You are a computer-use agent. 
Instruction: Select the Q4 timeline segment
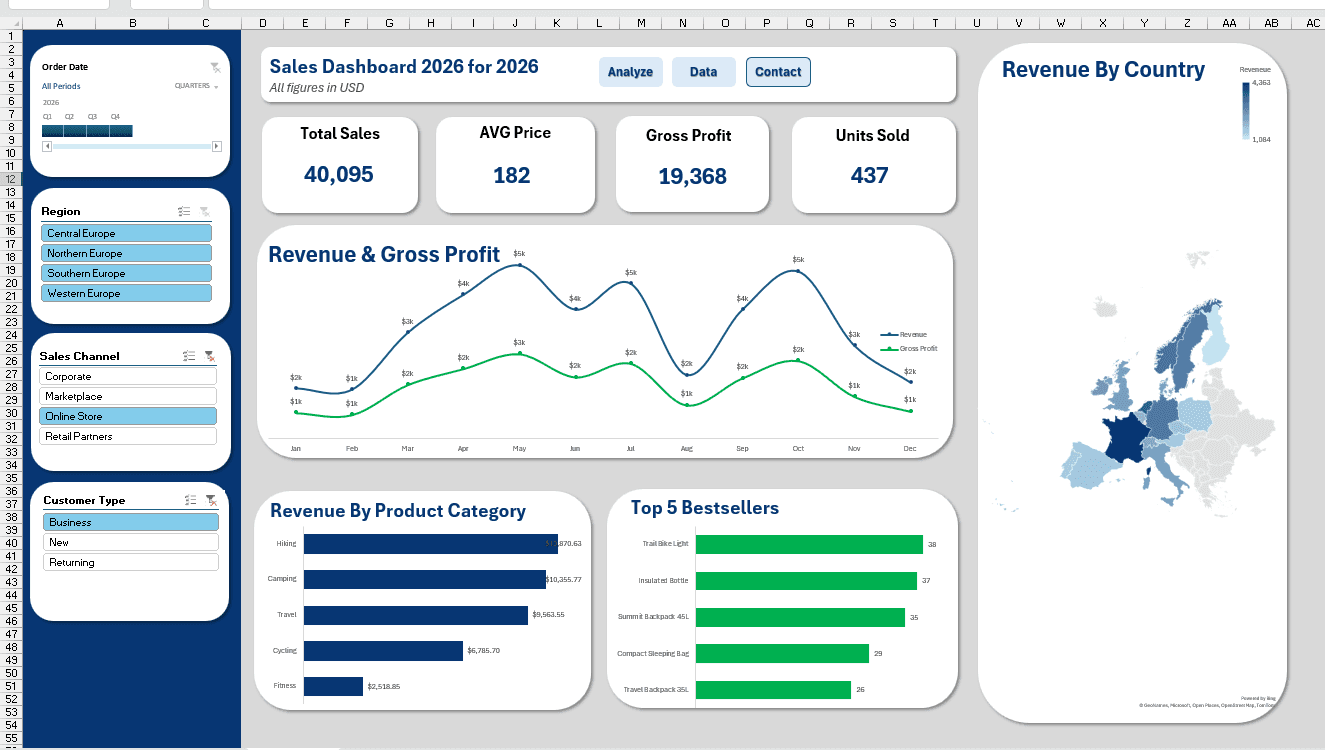point(121,131)
